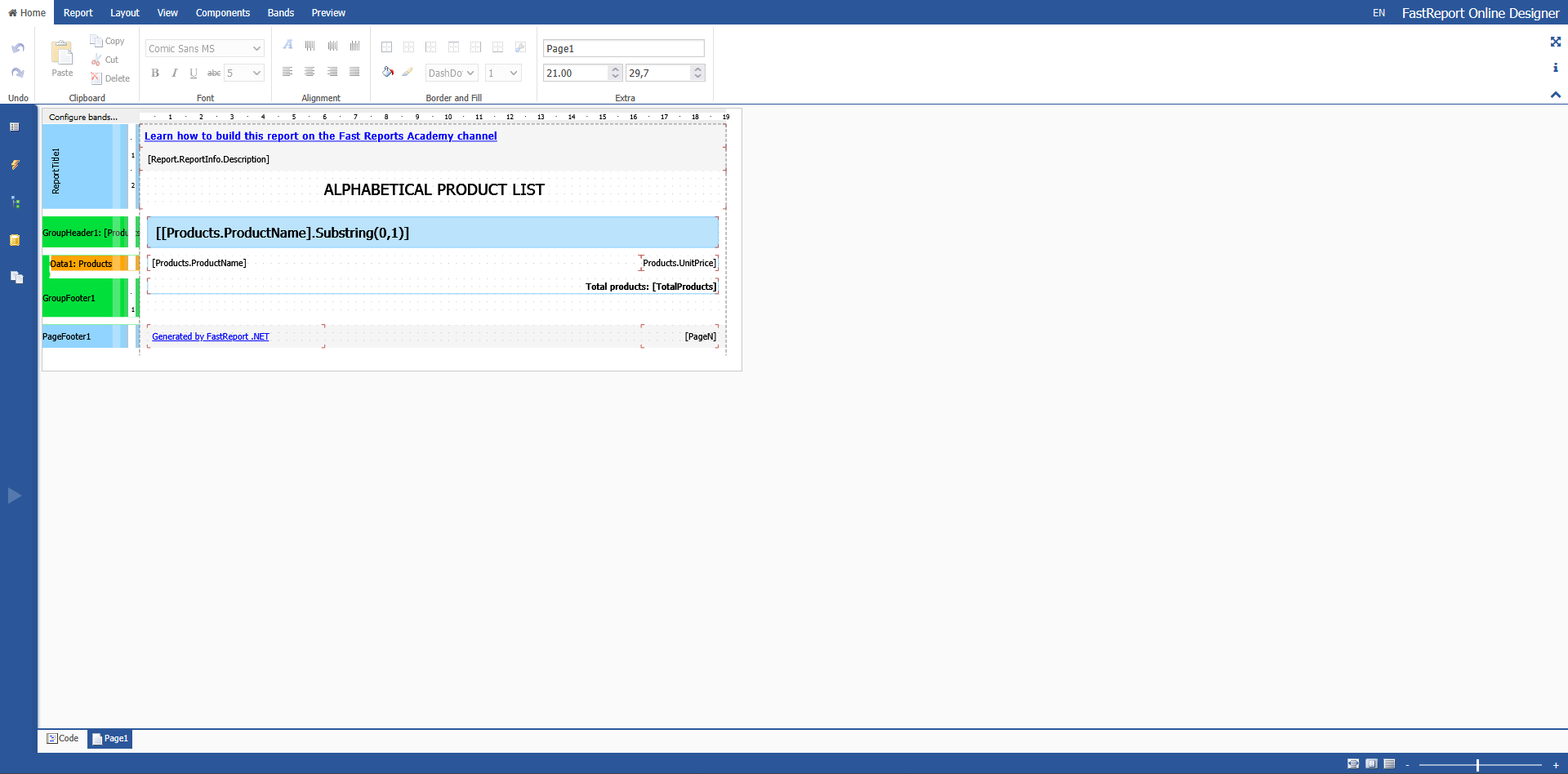Switch to the Code tab at the bottom
Viewport: 1568px width, 774px height.
coord(63,738)
